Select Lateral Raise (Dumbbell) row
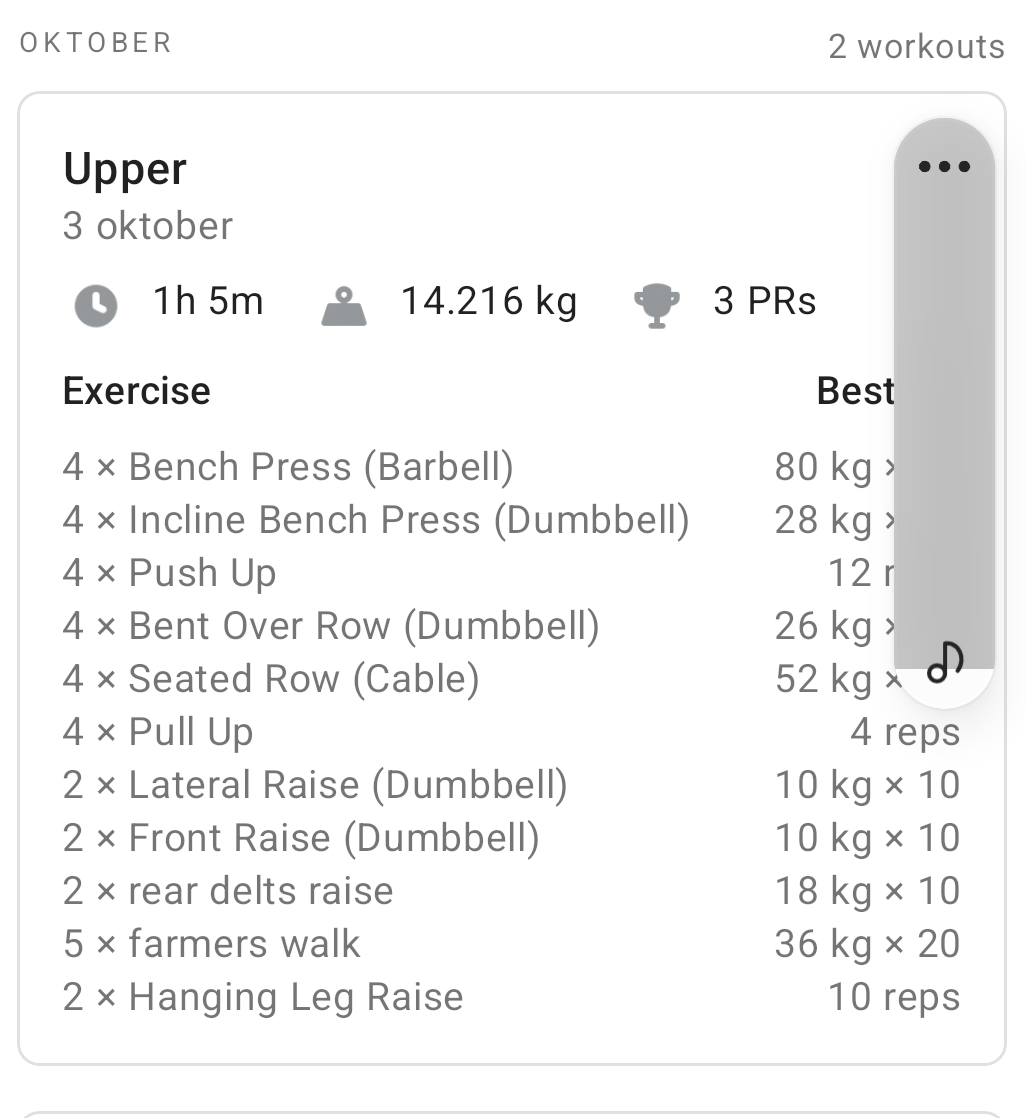Viewport: 1026px width, 1118px height. point(315,785)
